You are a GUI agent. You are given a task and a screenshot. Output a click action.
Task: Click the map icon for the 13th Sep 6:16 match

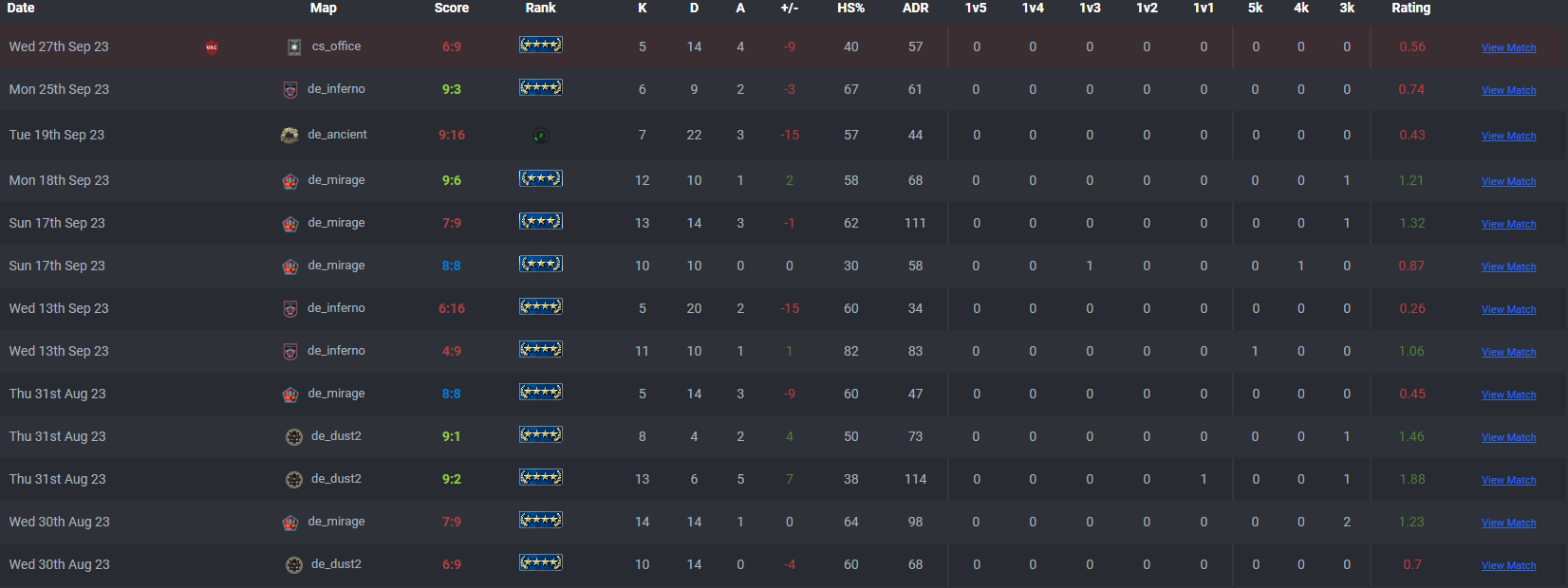click(x=290, y=309)
